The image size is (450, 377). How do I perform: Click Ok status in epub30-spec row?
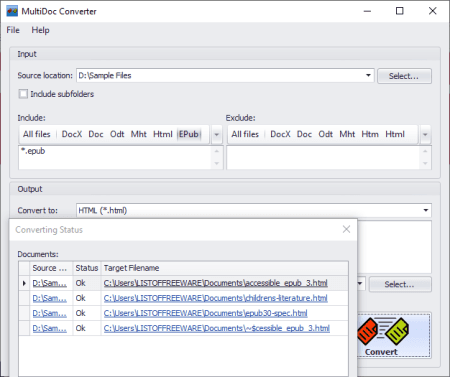[80, 313]
